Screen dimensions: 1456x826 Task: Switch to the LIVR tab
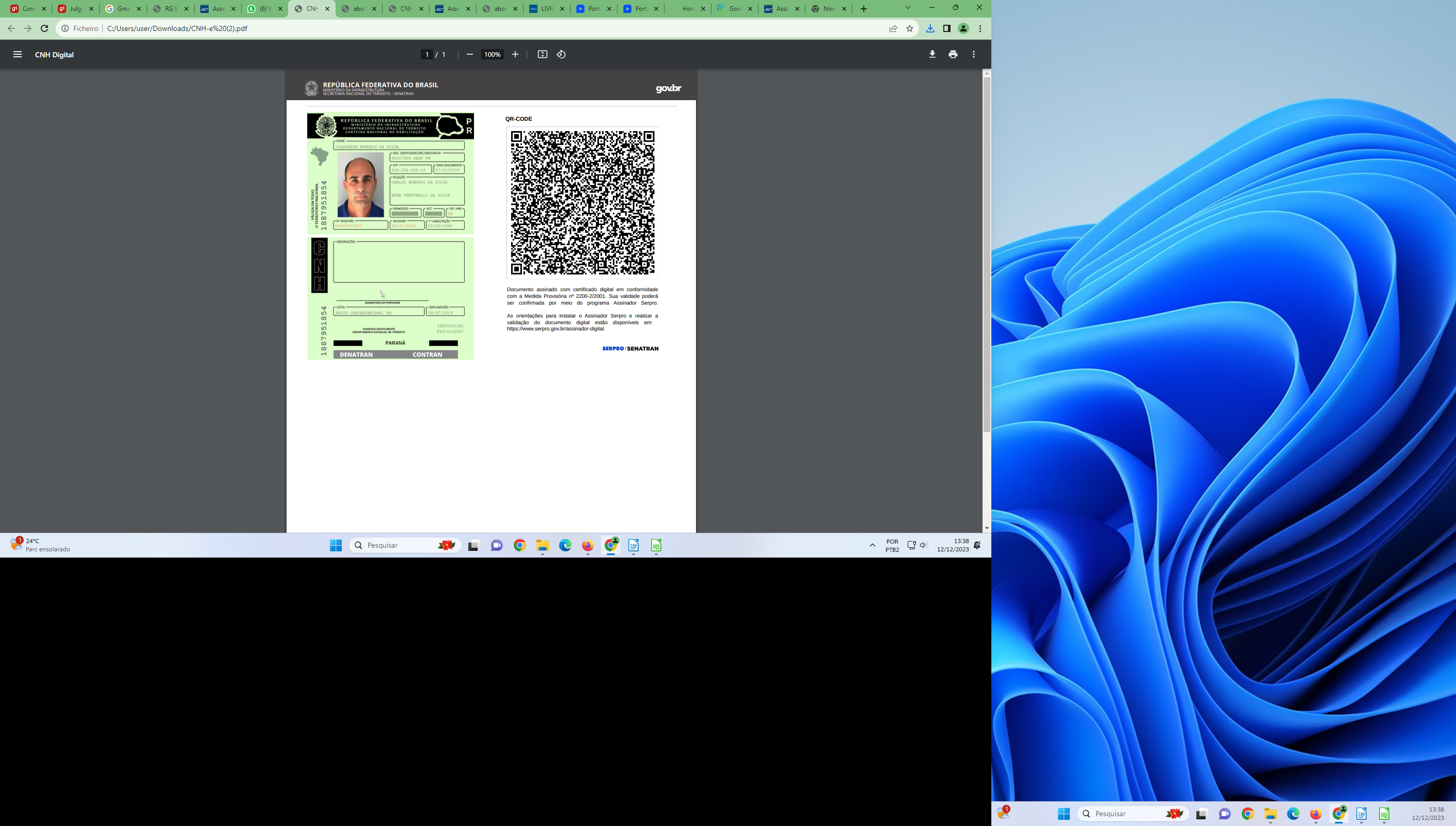546,8
